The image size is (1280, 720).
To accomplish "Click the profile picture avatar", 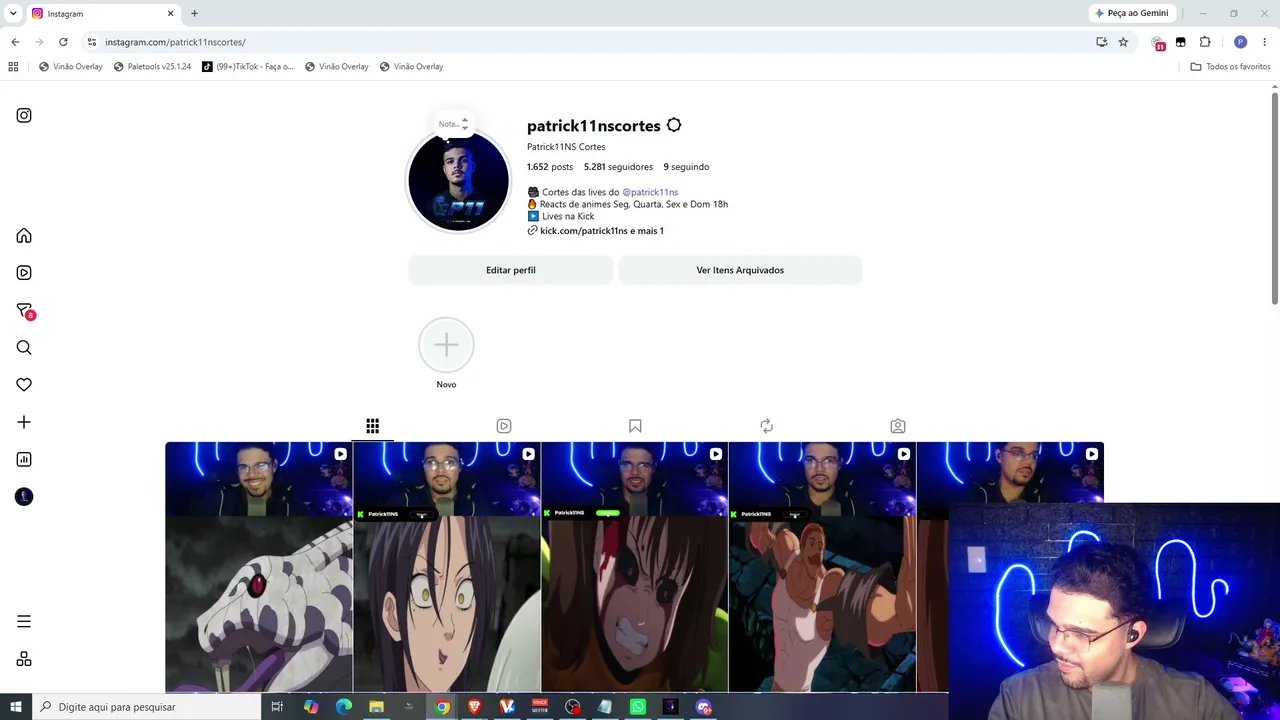I will pyautogui.click(x=458, y=182).
